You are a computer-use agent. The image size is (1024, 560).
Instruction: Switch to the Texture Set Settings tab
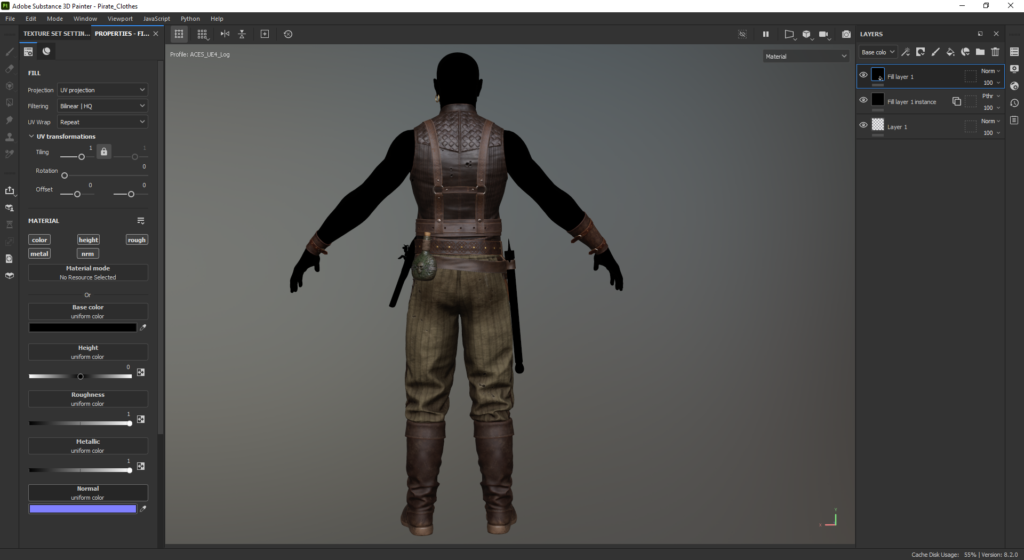pos(56,33)
